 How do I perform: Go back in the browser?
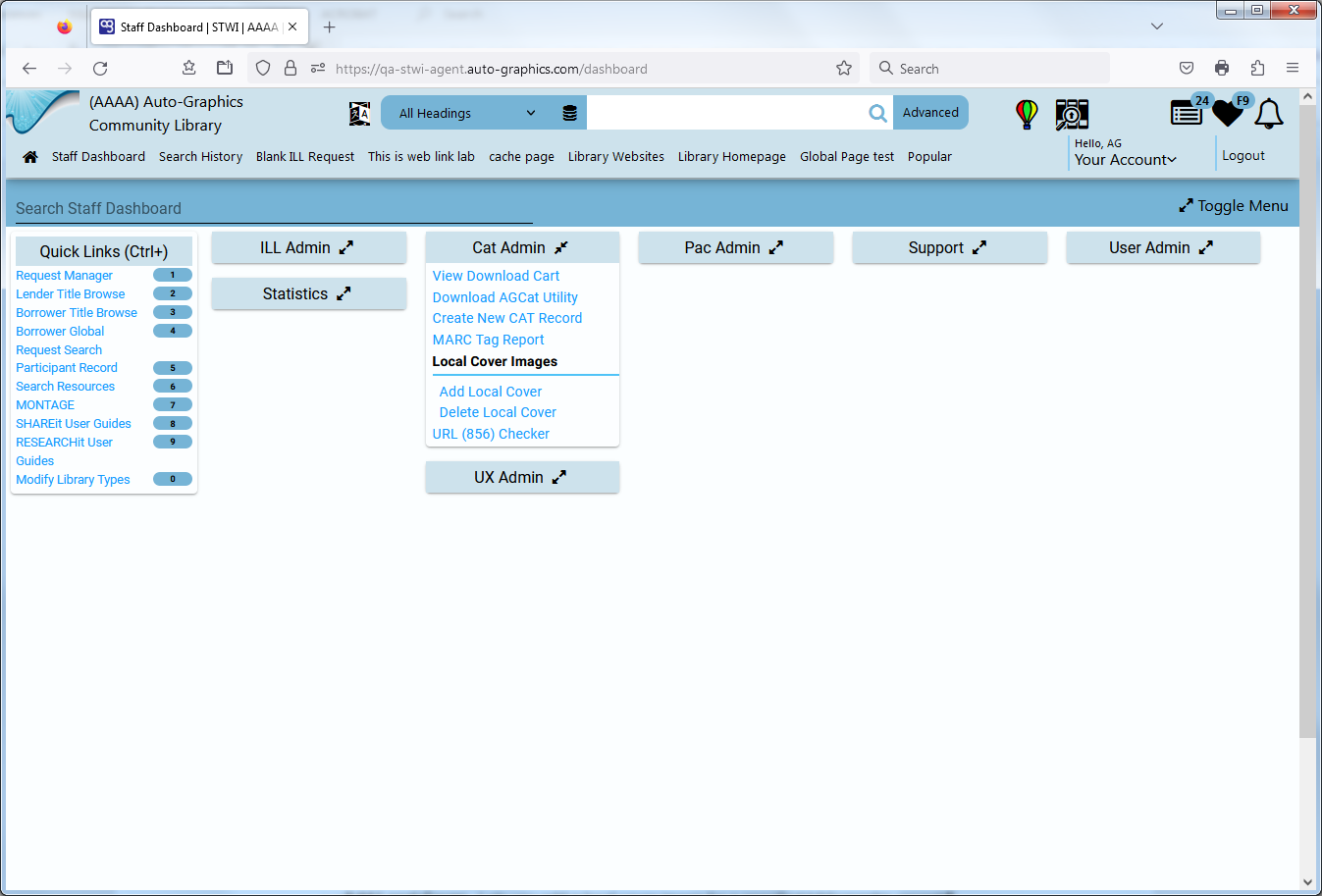pos(29,69)
